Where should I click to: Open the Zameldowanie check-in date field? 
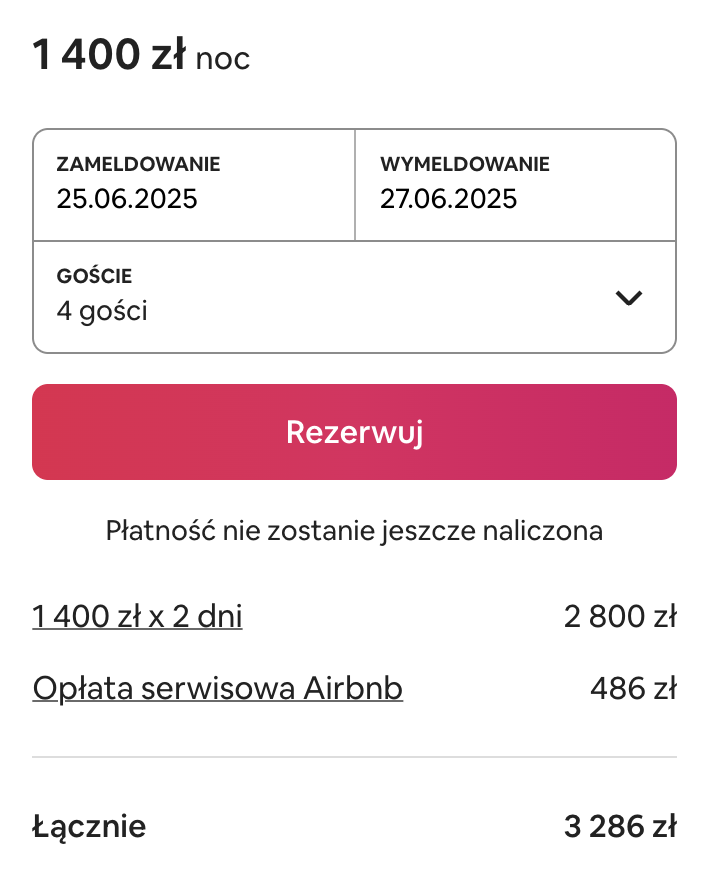click(x=194, y=185)
